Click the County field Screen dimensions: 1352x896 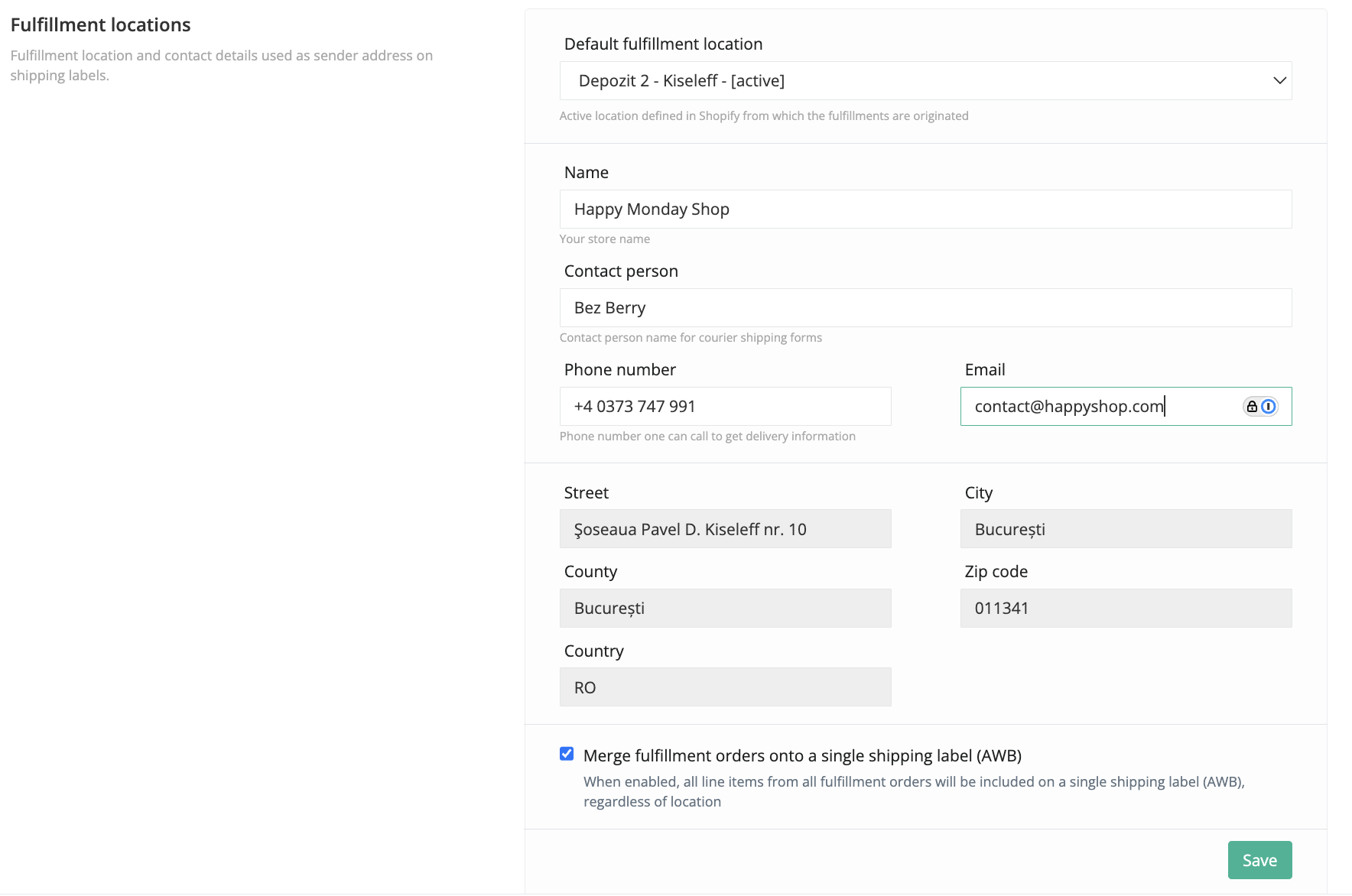pyautogui.click(x=725, y=609)
